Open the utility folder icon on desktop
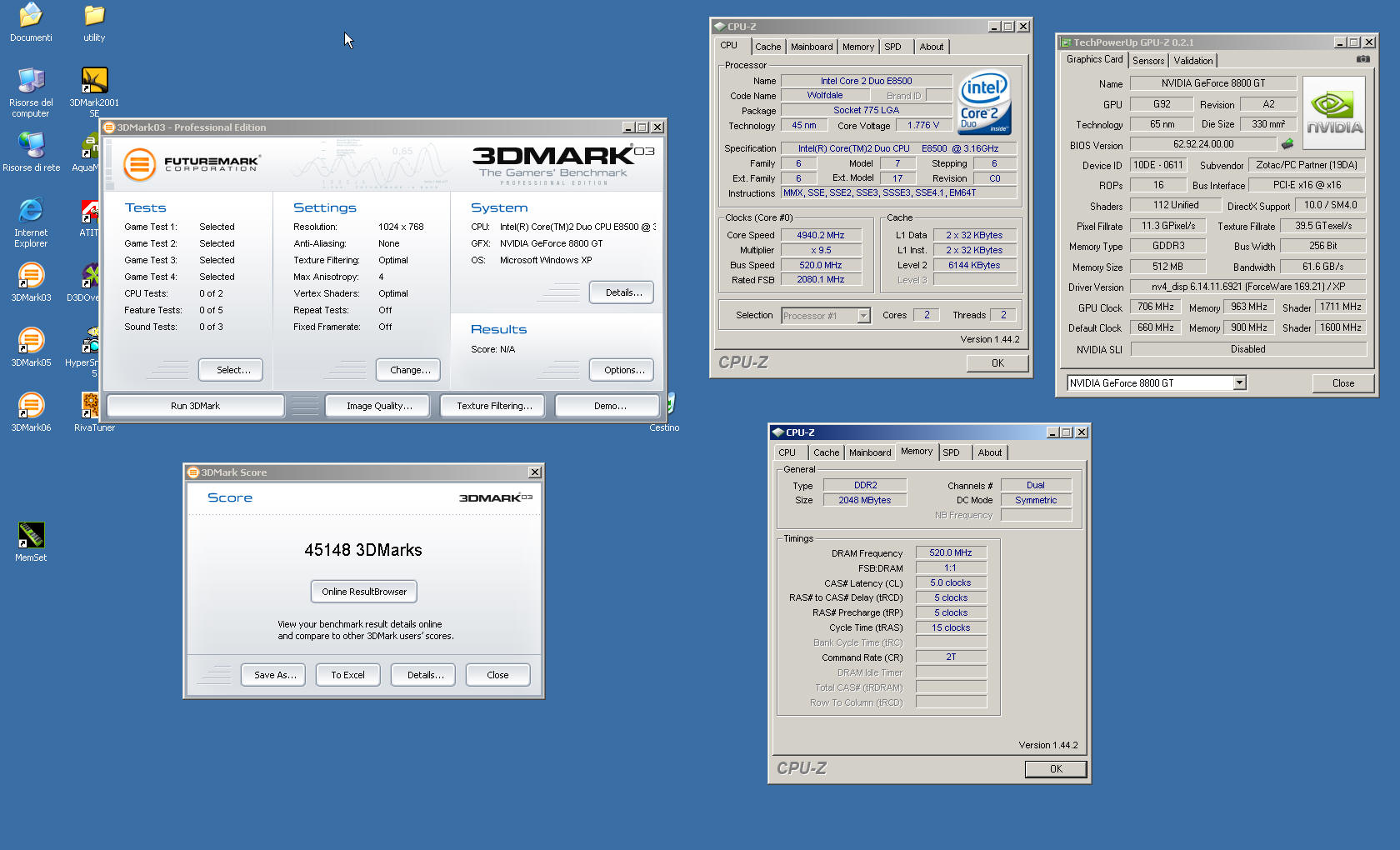The image size is (1400, 850). pos(94,15)
